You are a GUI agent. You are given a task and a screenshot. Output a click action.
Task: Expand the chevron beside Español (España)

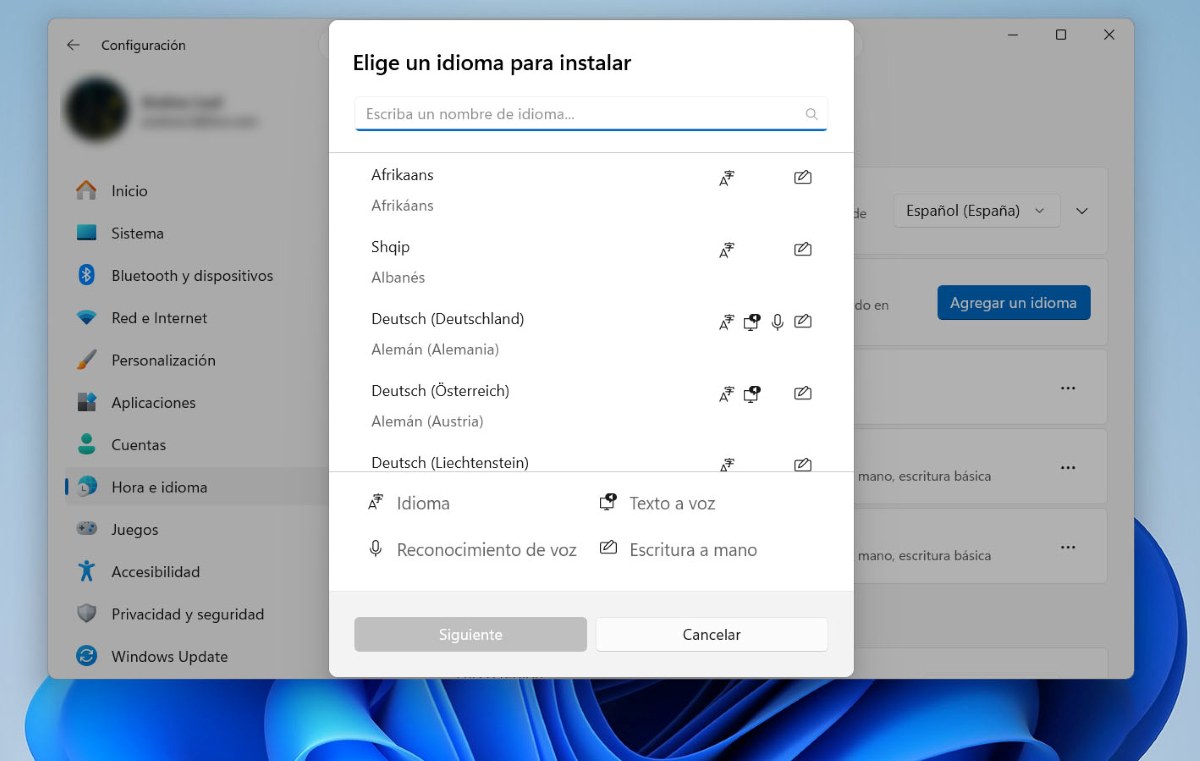pos(1082,211)
